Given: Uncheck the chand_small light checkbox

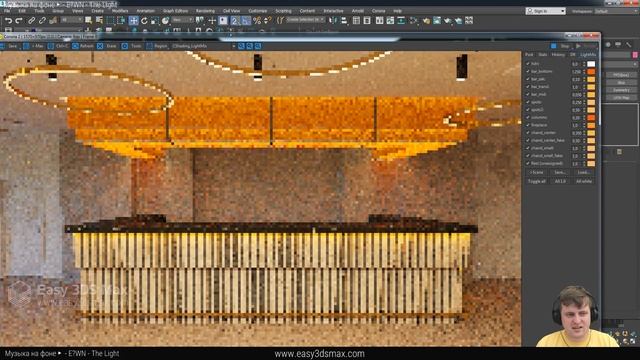Looking at the screenshot, I should (x=528, y=148).
